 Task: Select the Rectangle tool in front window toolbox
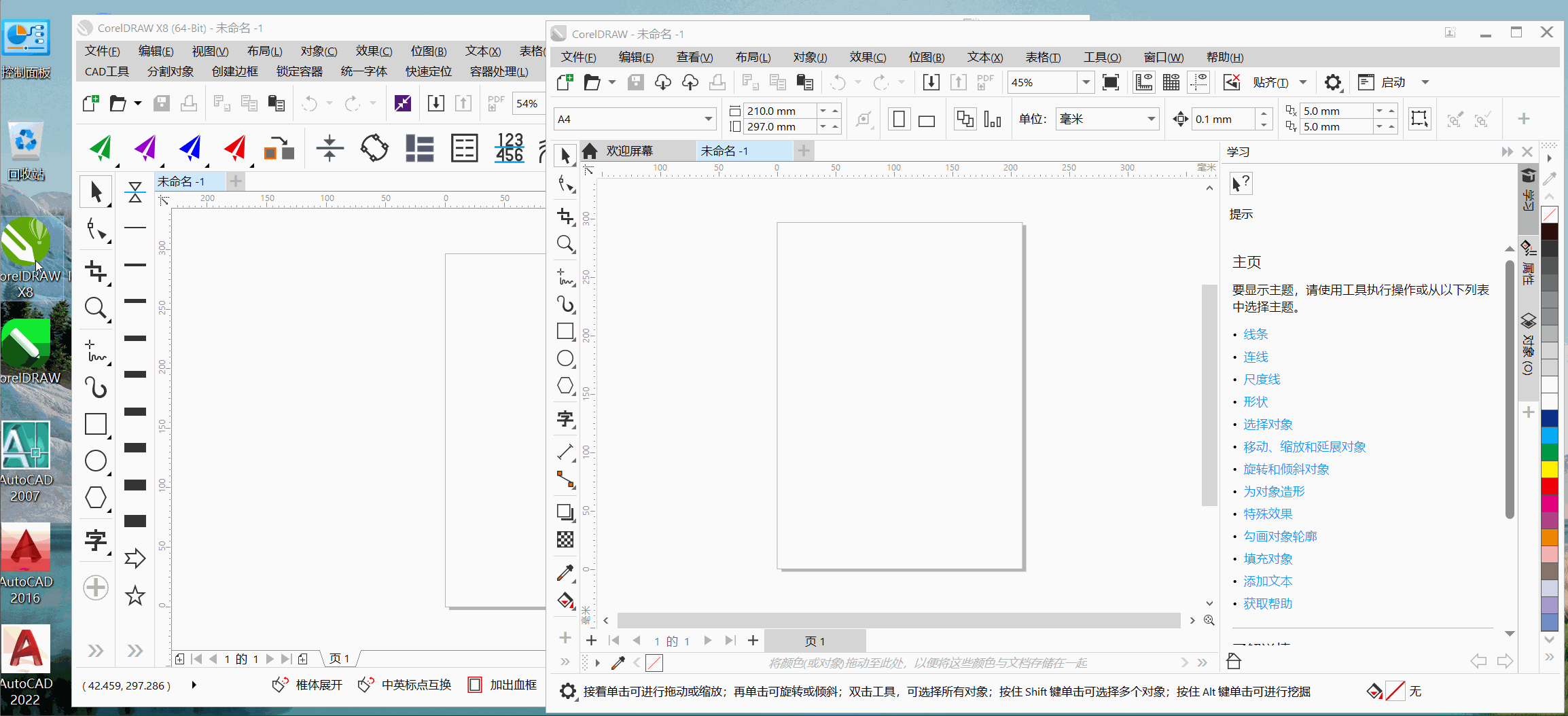coord(565,331)
